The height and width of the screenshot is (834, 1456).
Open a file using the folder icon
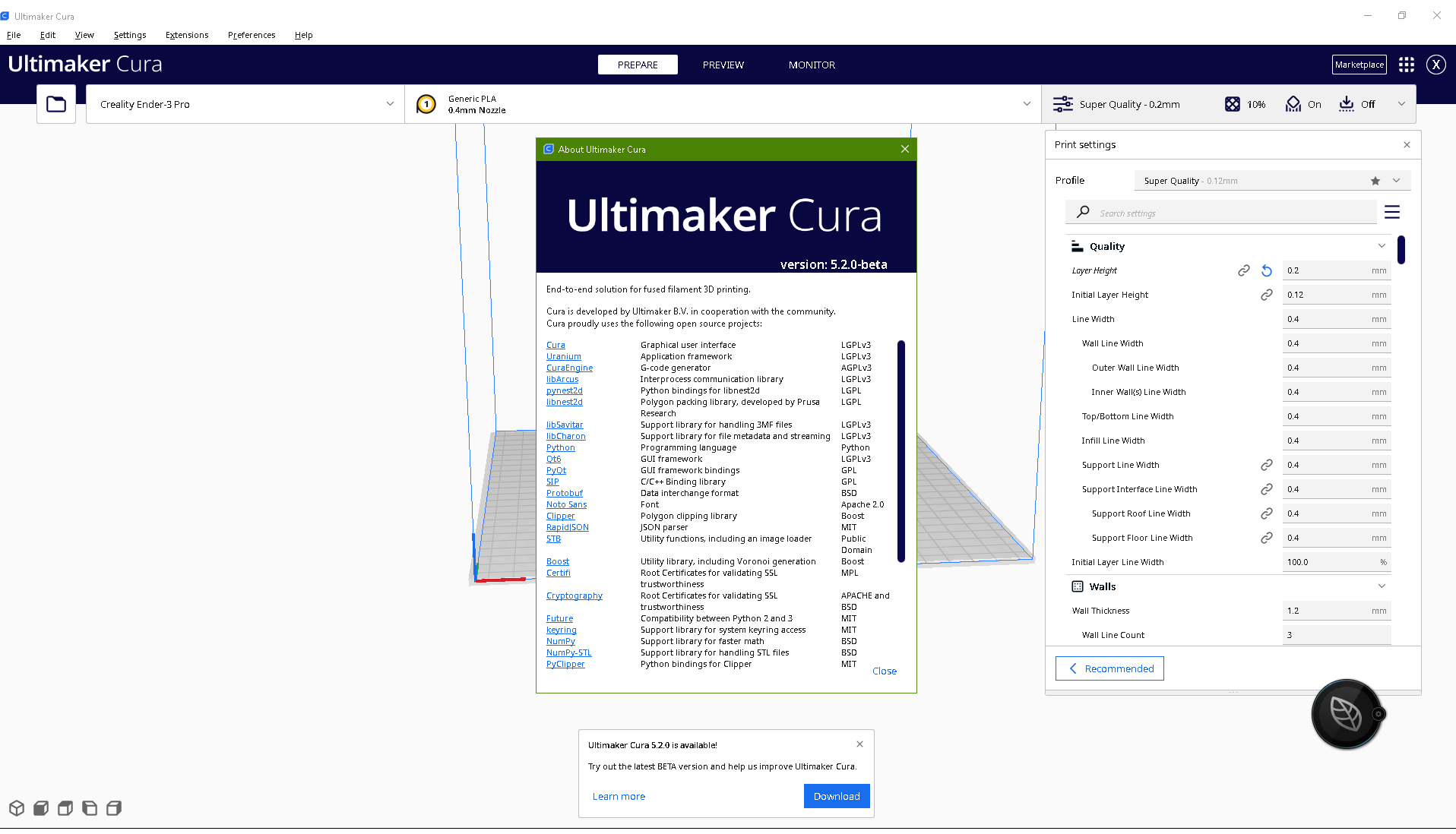click(55, 103)
